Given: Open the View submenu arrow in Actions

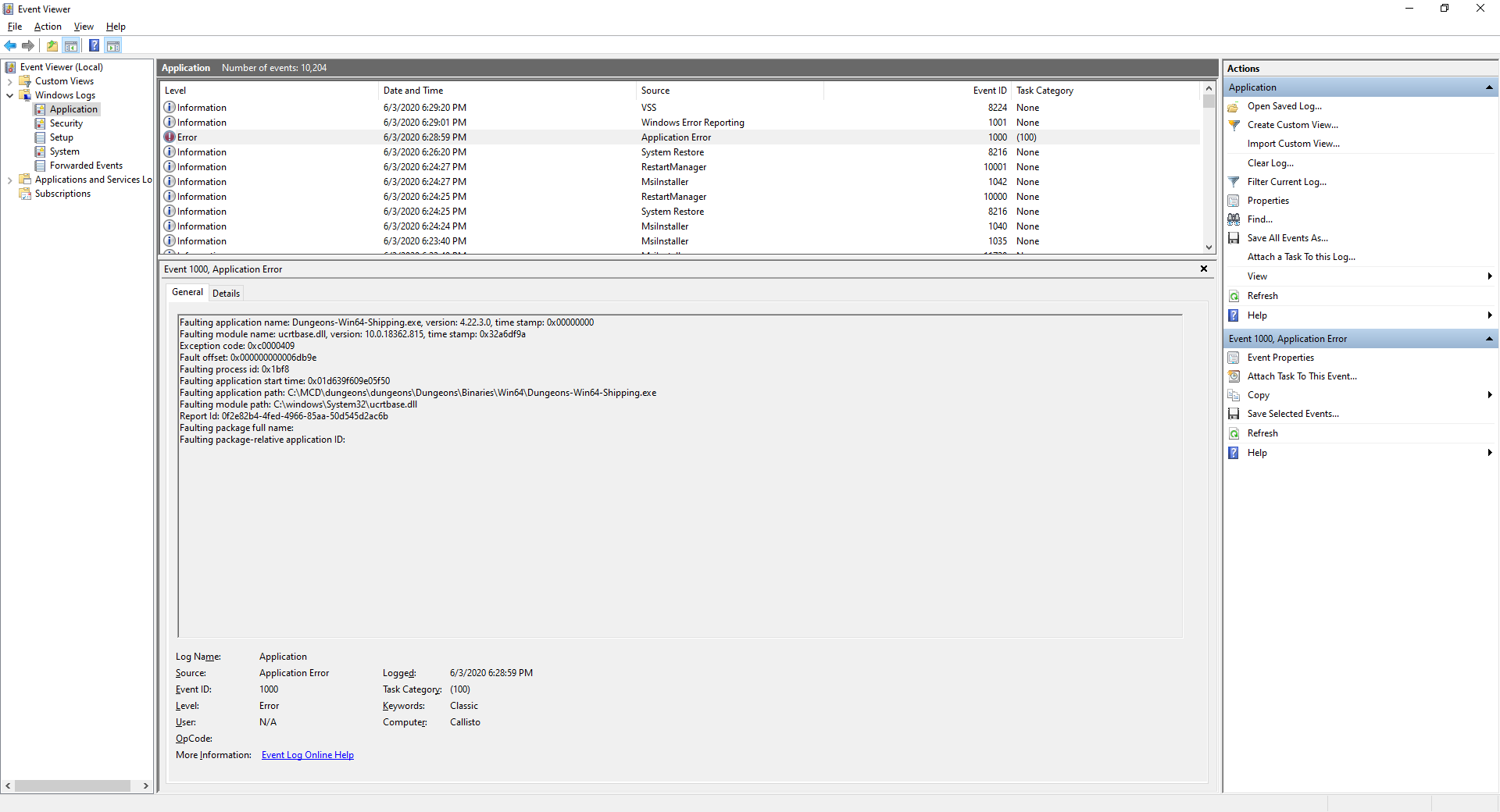Looking at the screenshot, I should click(1490, 276).
